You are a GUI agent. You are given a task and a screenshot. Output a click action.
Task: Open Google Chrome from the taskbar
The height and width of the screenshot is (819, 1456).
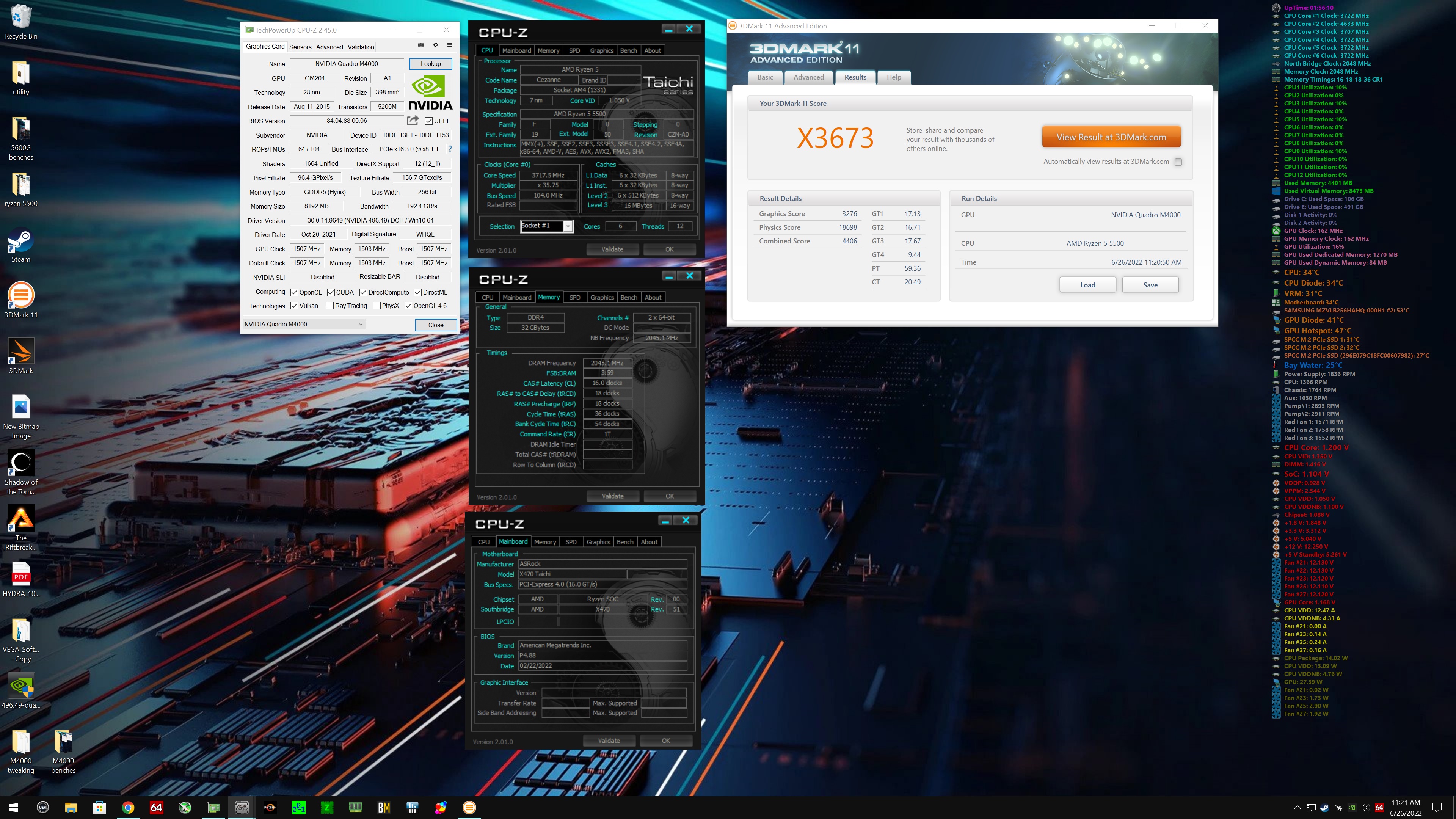point(128,807)
